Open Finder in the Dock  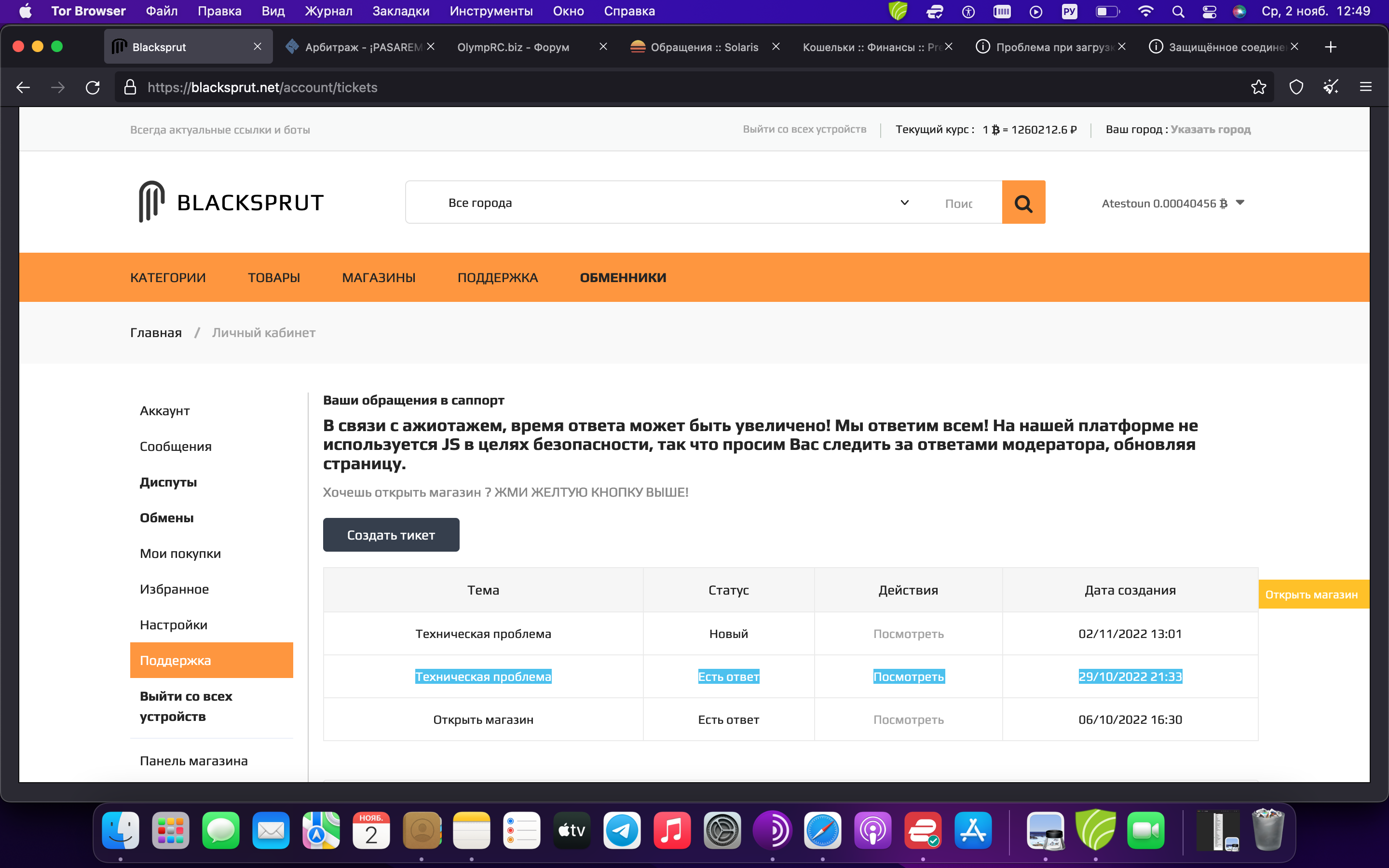point(121,830)
